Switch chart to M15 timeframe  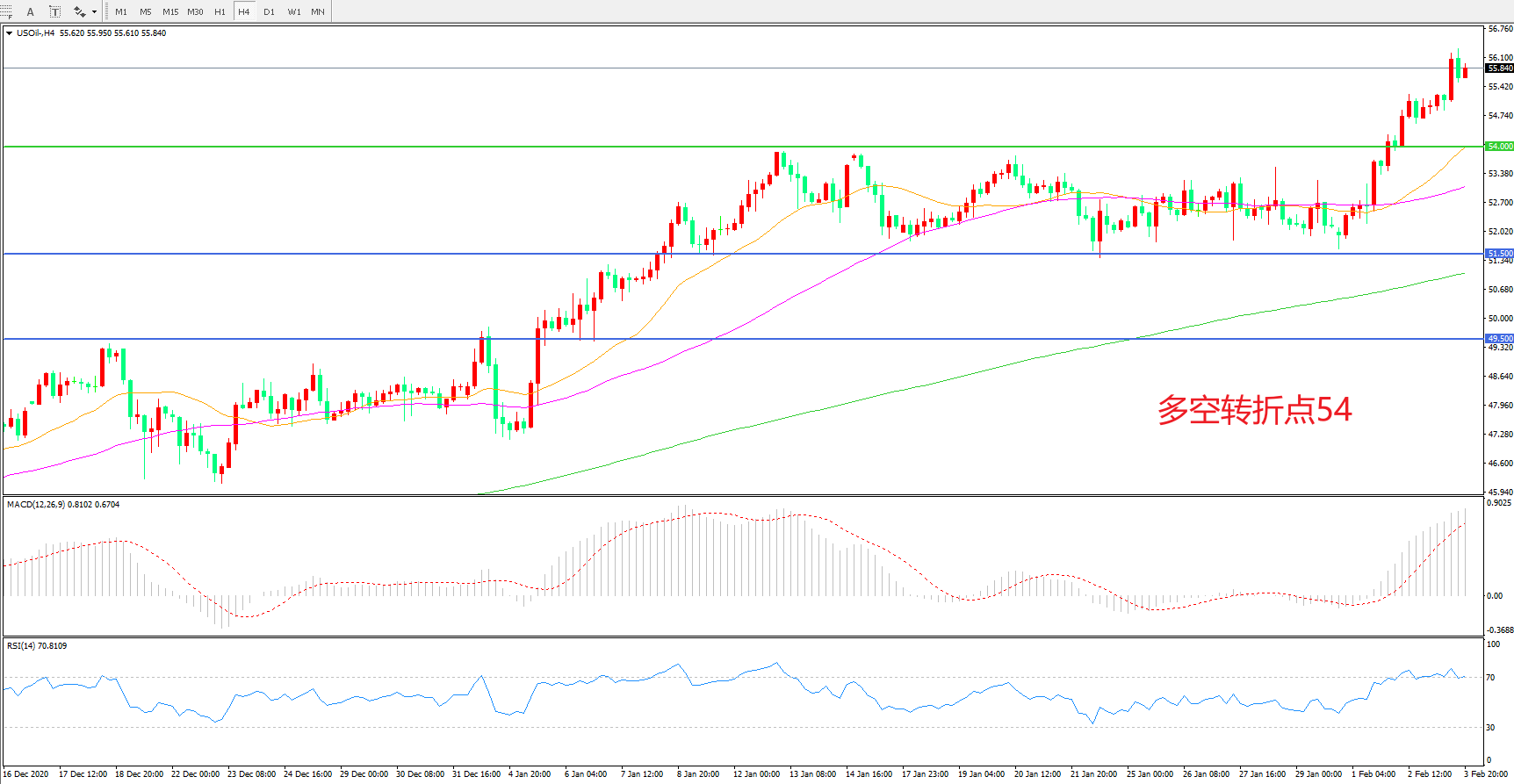170,11
